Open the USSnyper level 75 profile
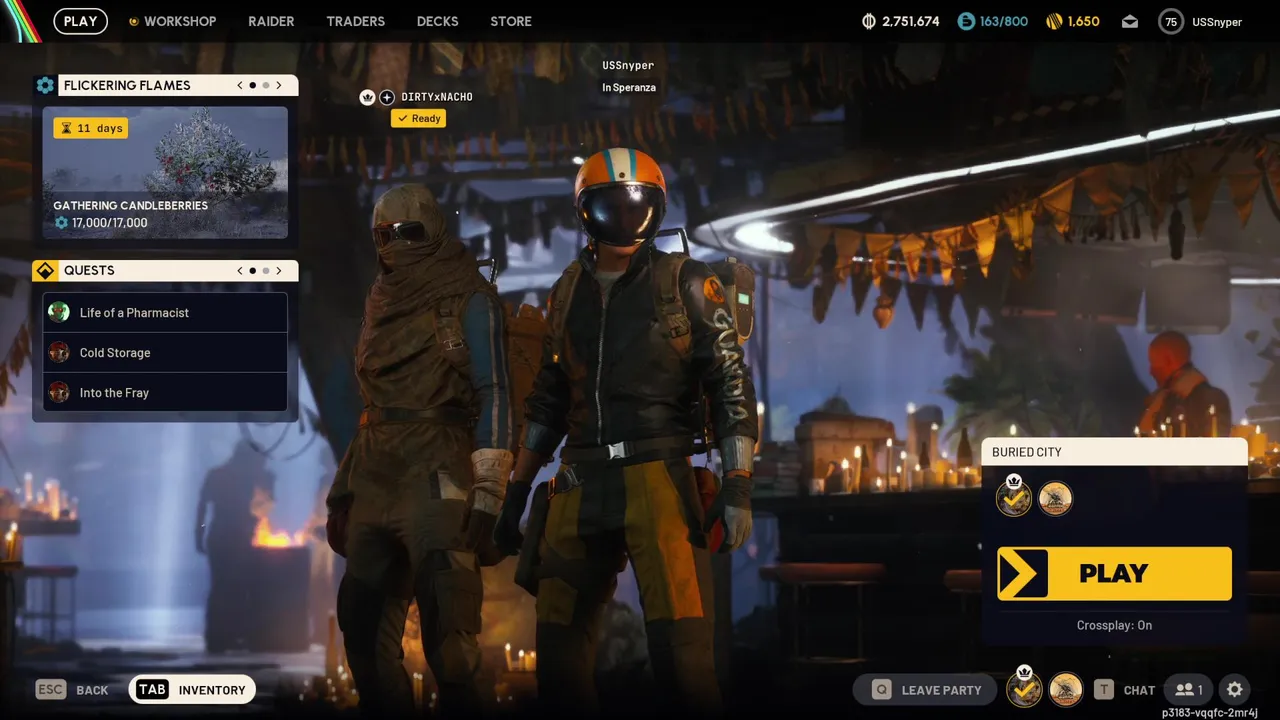The width and height of the screenshot is (1280, 720). pos(1200,21)
